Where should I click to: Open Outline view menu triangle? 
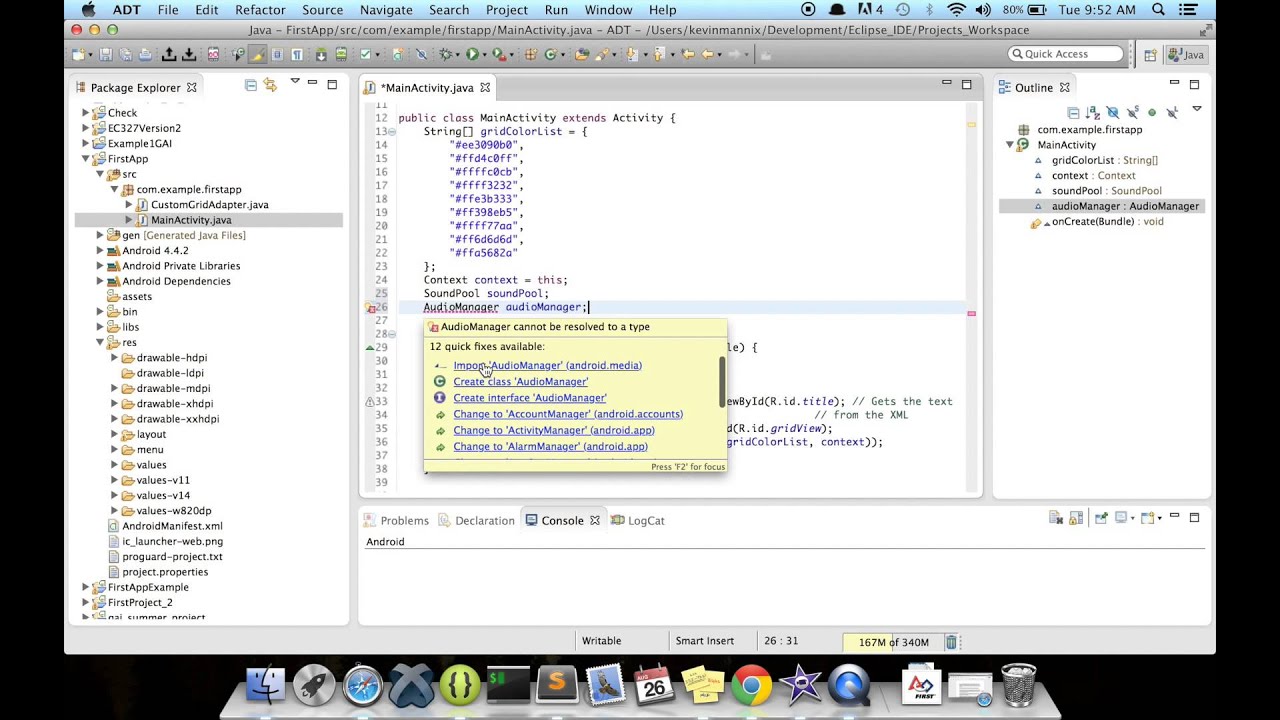coord(1197,108)
